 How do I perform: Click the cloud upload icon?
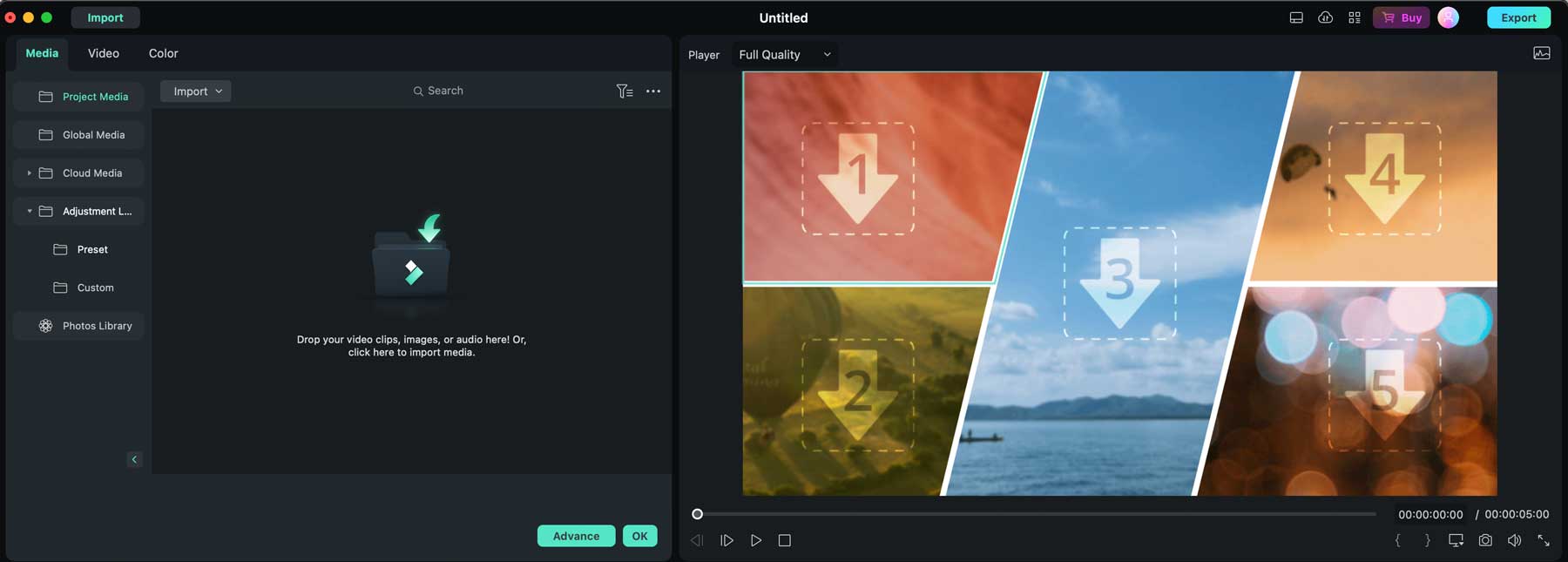coord(1325,17)
